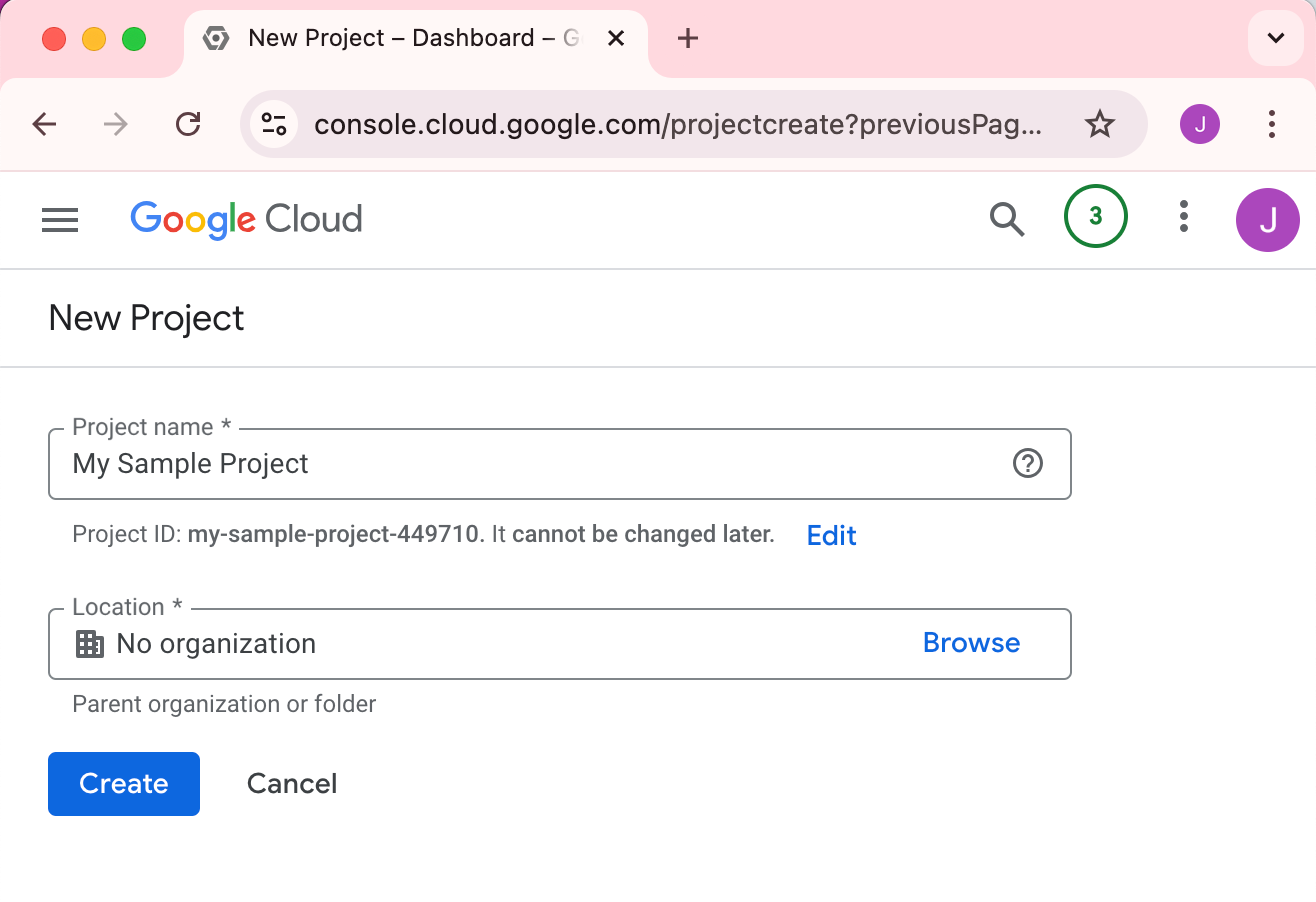
Task: Open a new tab with plus button
Action: [687, 39]
